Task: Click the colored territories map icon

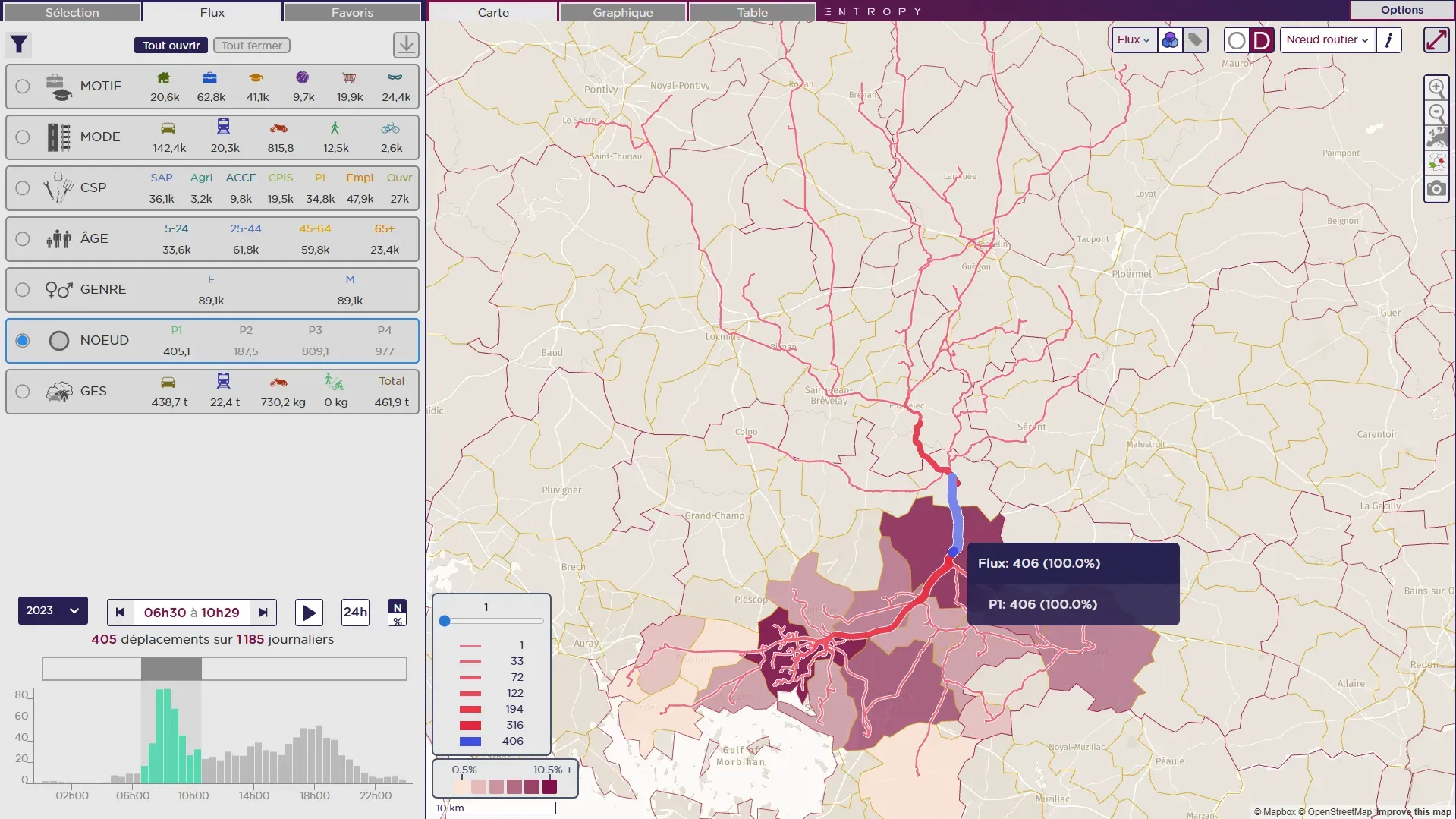Action: click(x=1436, y=163)
